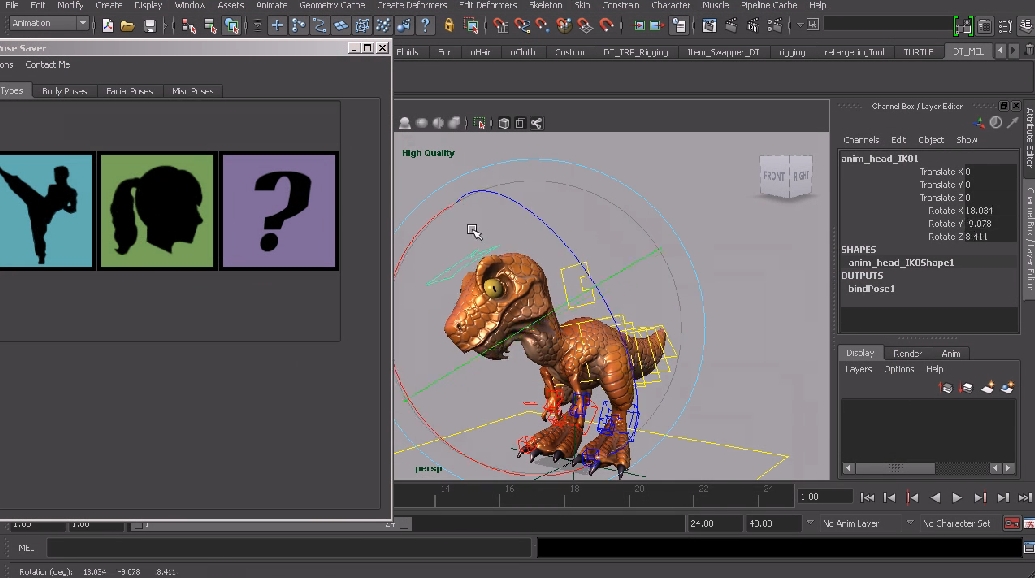Viewport: 1035px width, 578px height.
Task: Select the Custom shelf tab
Action: [570, 51]
